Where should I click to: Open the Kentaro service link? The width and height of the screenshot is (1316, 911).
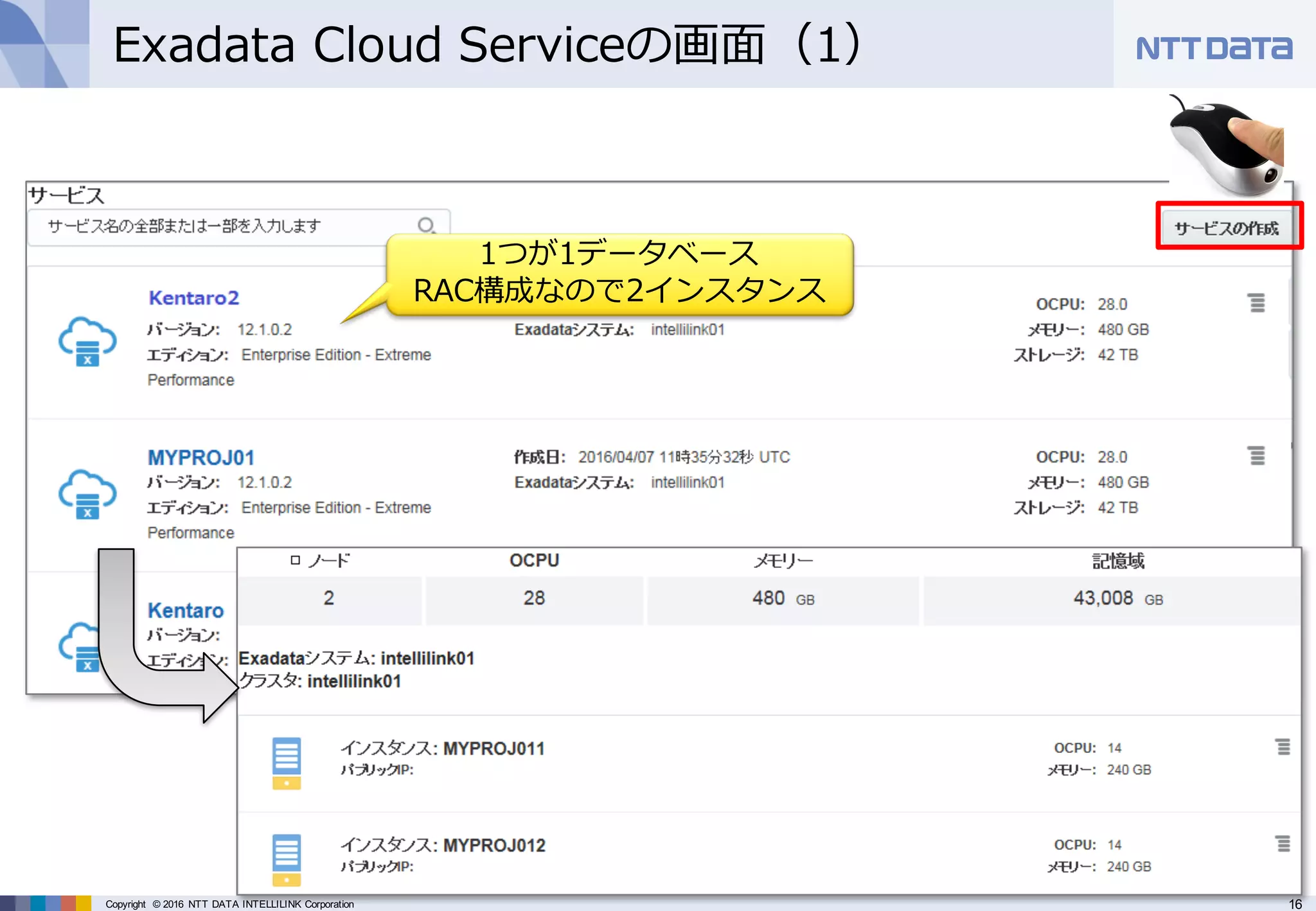(x=186, y=610)
